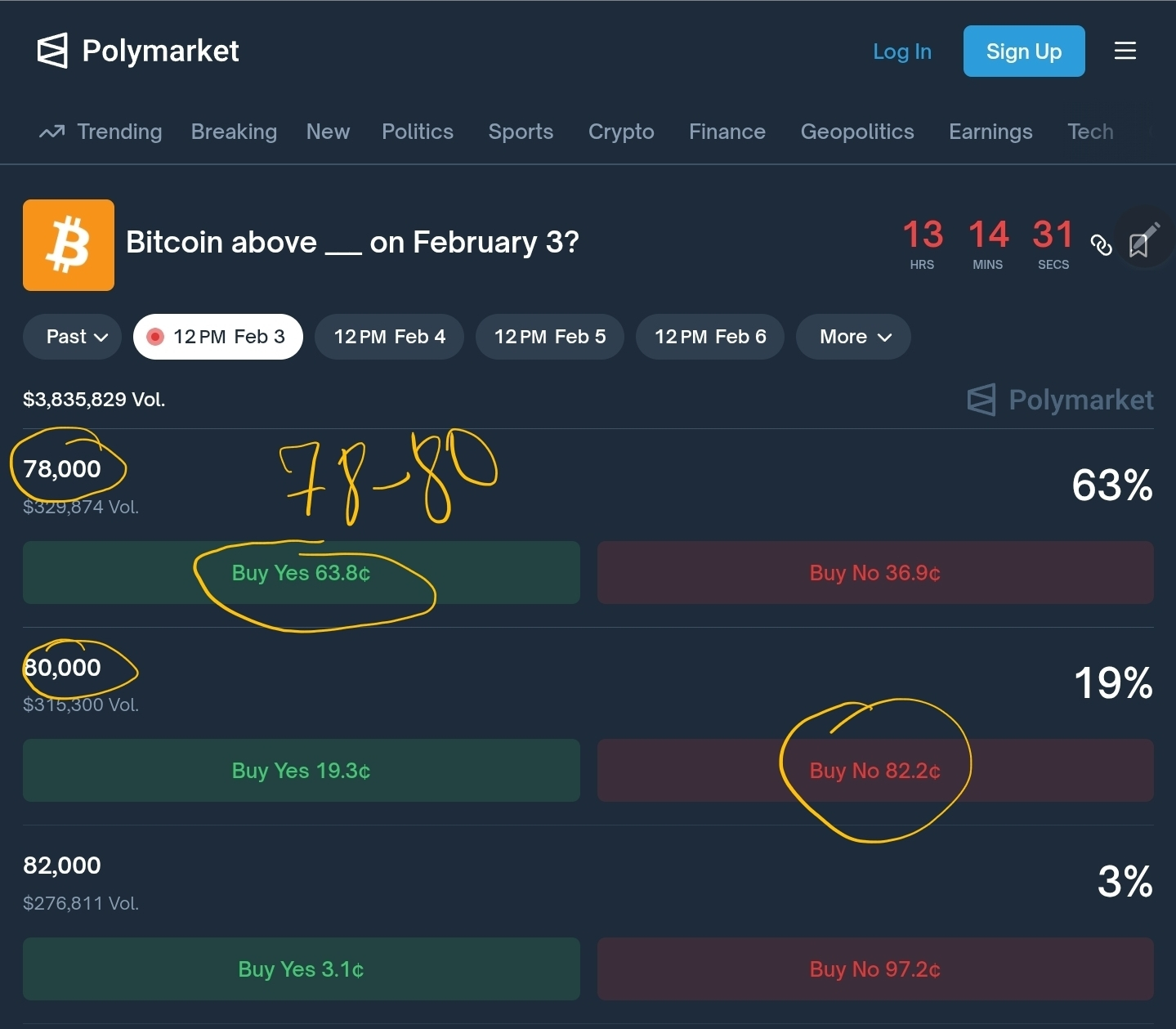This screenshot has height=1029, width=1176.
Task: Click the $329,874 Vol. figure
Action: tap(81, 507)
